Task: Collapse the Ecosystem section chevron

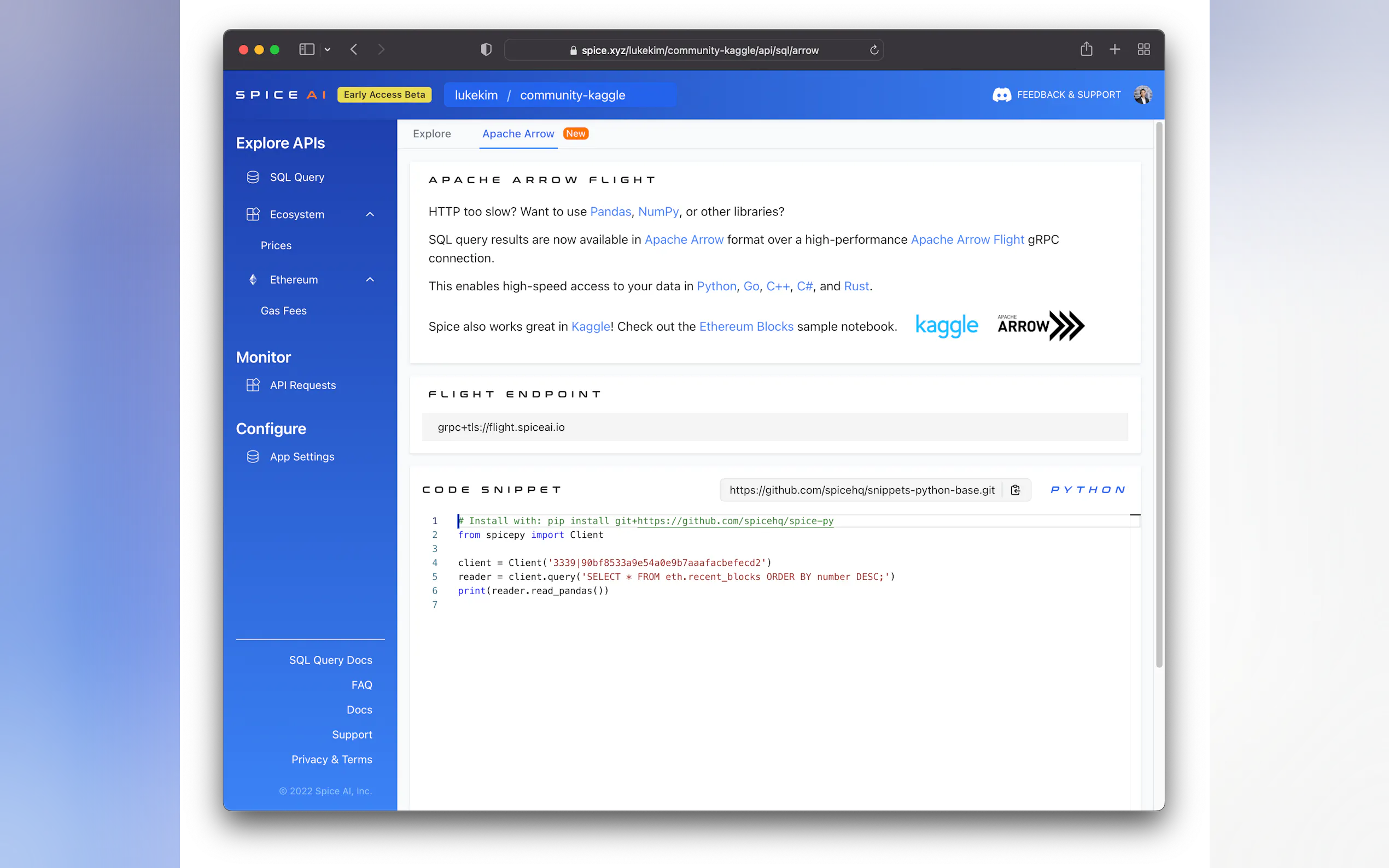Action: [370, 214]
